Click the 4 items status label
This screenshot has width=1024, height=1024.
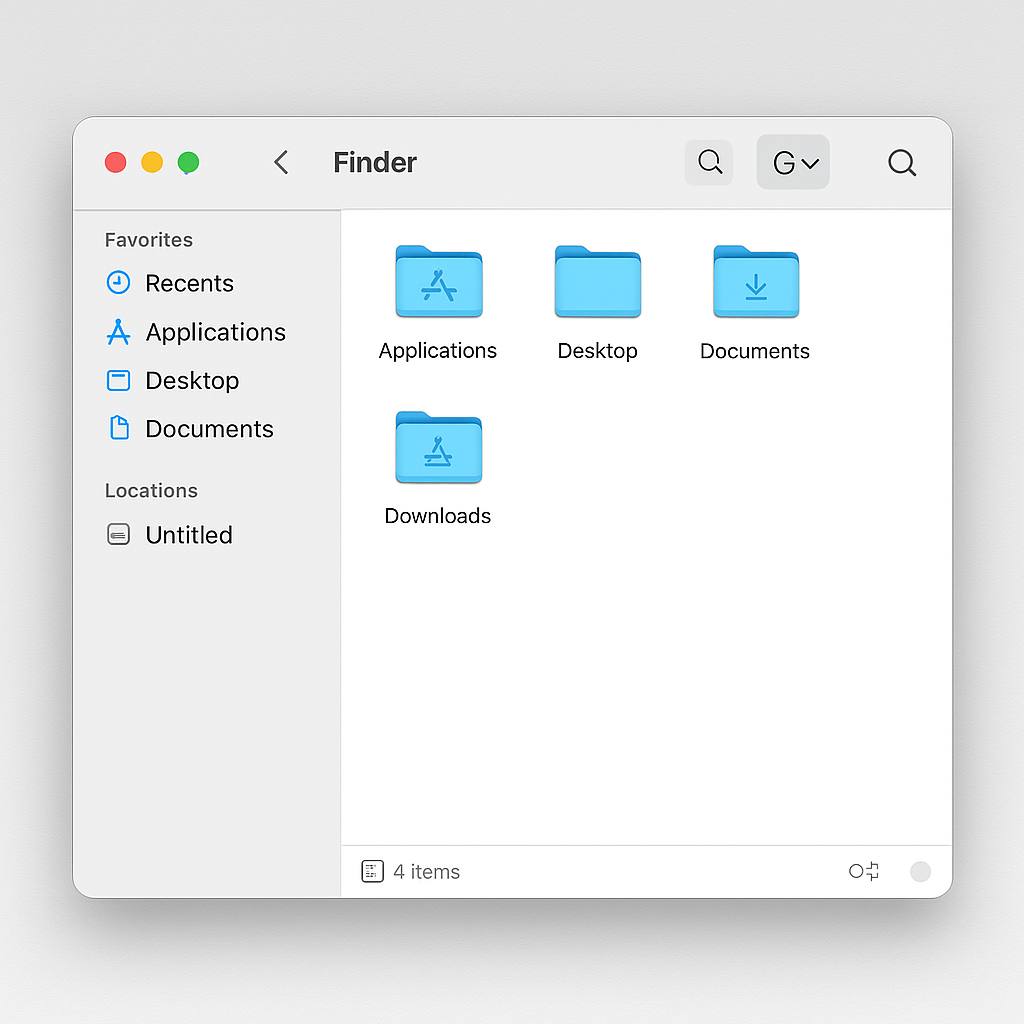(426, 871)
